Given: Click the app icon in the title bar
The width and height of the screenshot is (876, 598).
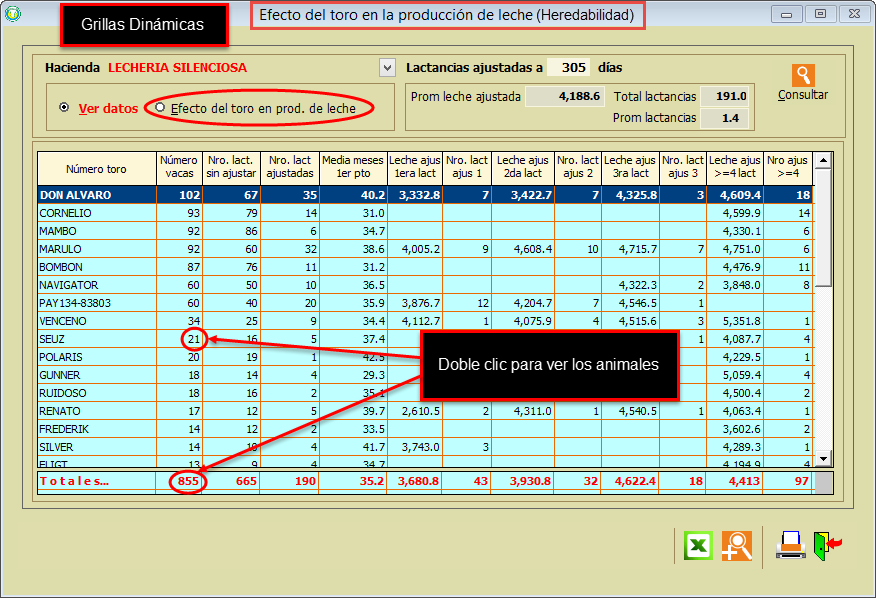Looking at the screenshot, I should tap(13, 13).
